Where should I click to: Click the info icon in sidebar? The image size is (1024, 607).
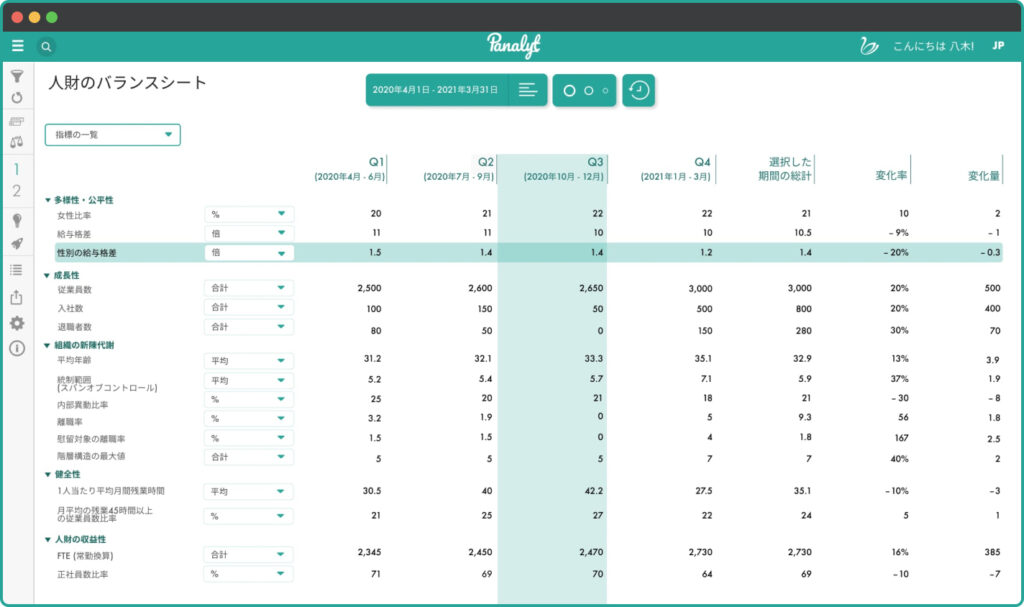coord(17,348)
